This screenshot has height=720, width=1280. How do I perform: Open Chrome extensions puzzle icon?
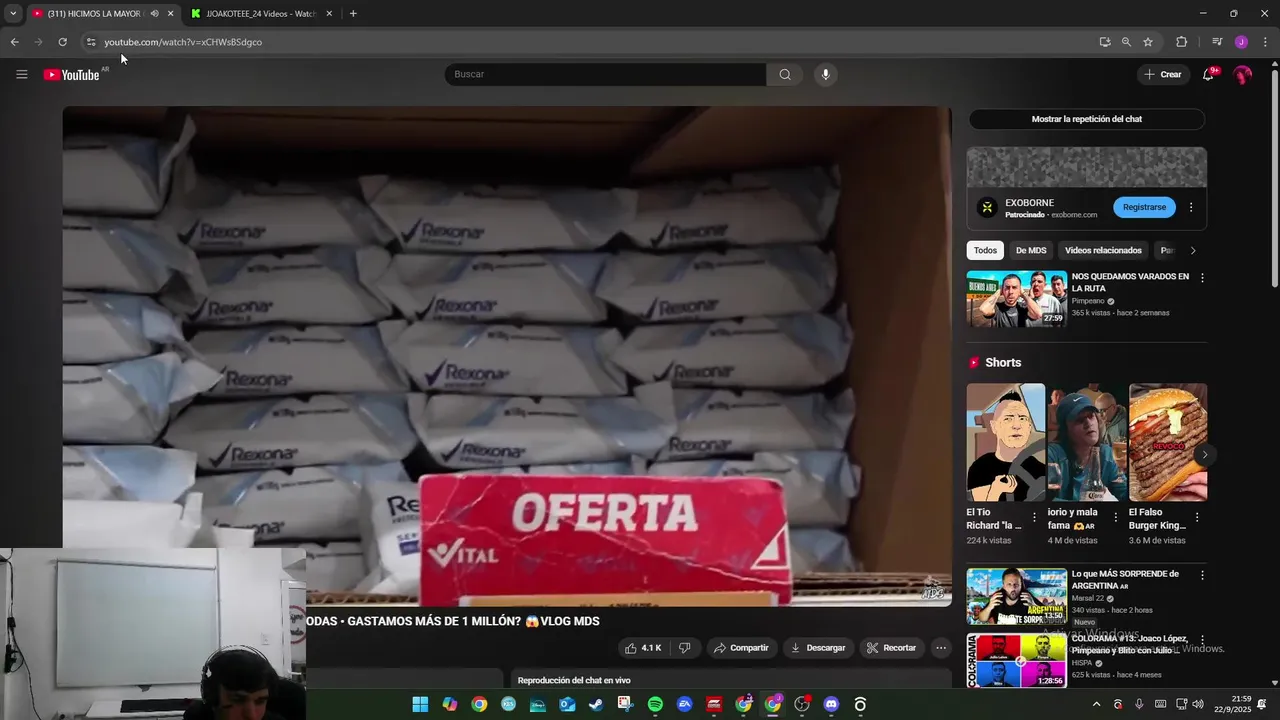(x=1181, y=42)
